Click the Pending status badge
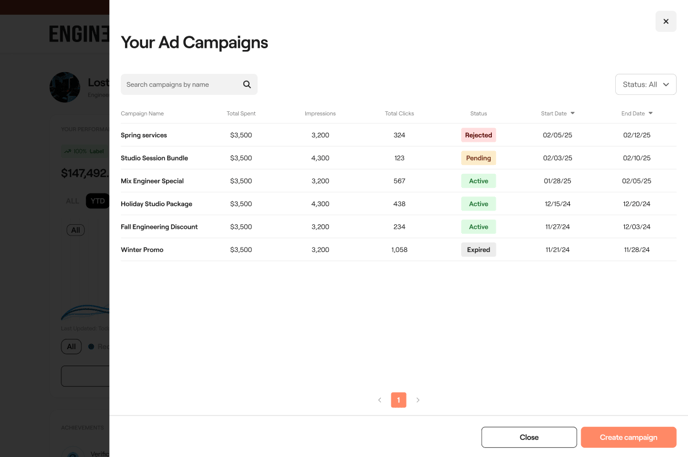The image size is (688, 457). [x=478, y=158]
